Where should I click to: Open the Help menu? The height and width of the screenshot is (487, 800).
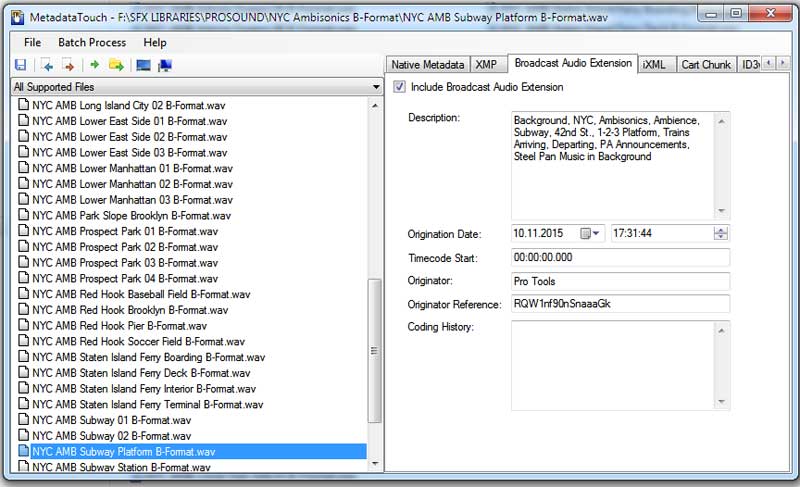click(x=155, y=42)
